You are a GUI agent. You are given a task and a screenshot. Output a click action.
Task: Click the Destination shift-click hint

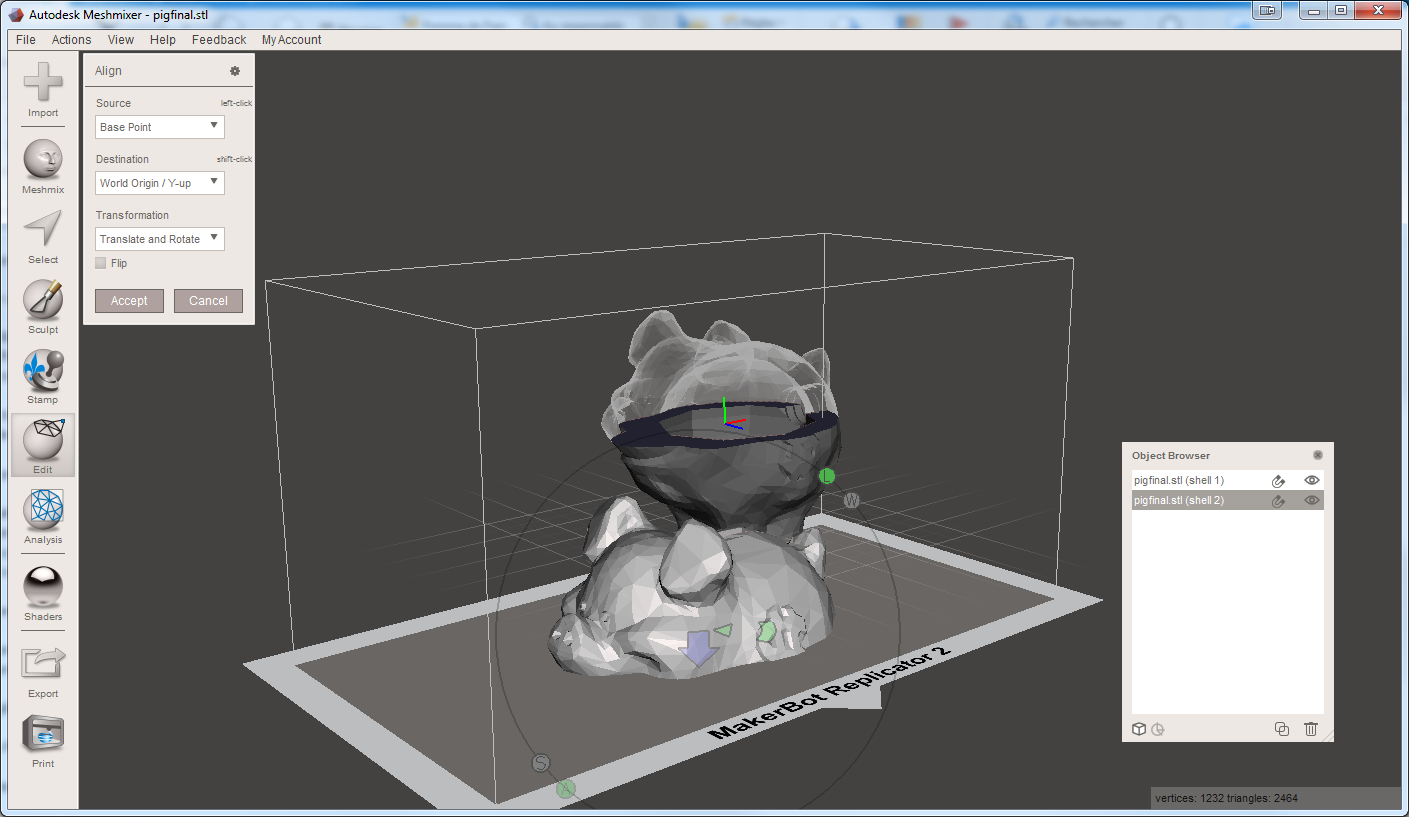coord(234,159)
